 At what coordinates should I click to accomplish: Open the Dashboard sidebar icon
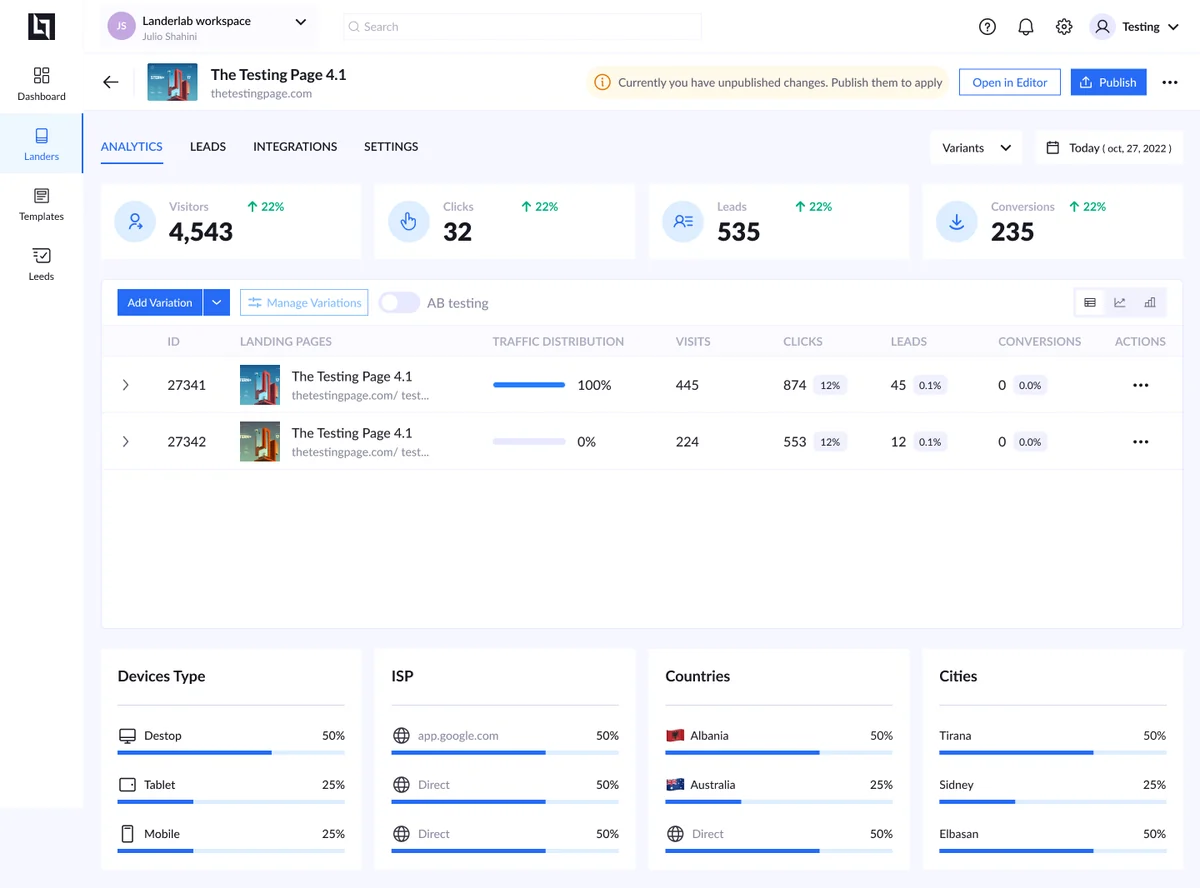point(41,76)
